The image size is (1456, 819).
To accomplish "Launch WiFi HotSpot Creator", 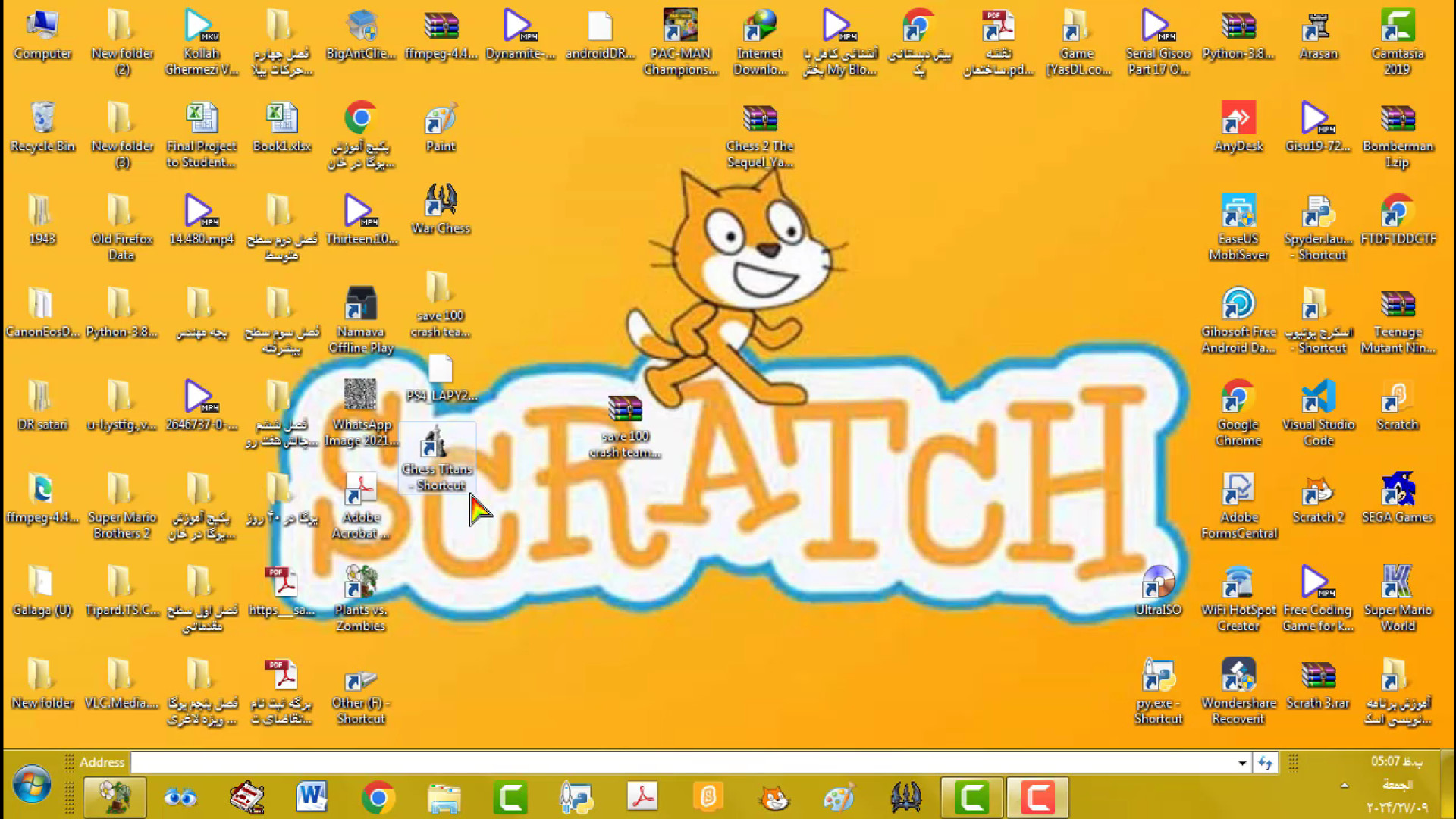I will [x=1238, y=599].
